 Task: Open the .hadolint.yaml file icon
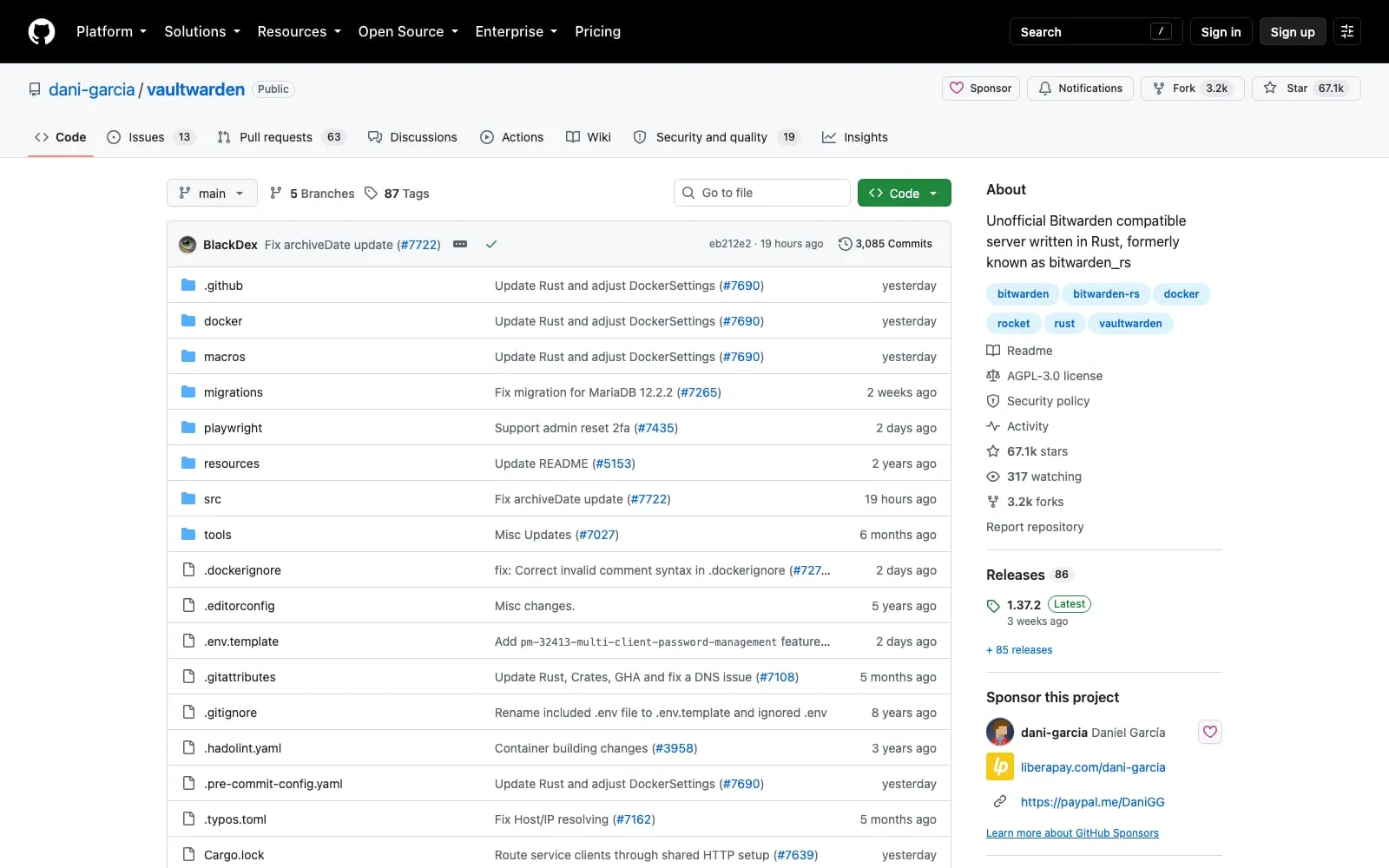[x=188, y=747]
